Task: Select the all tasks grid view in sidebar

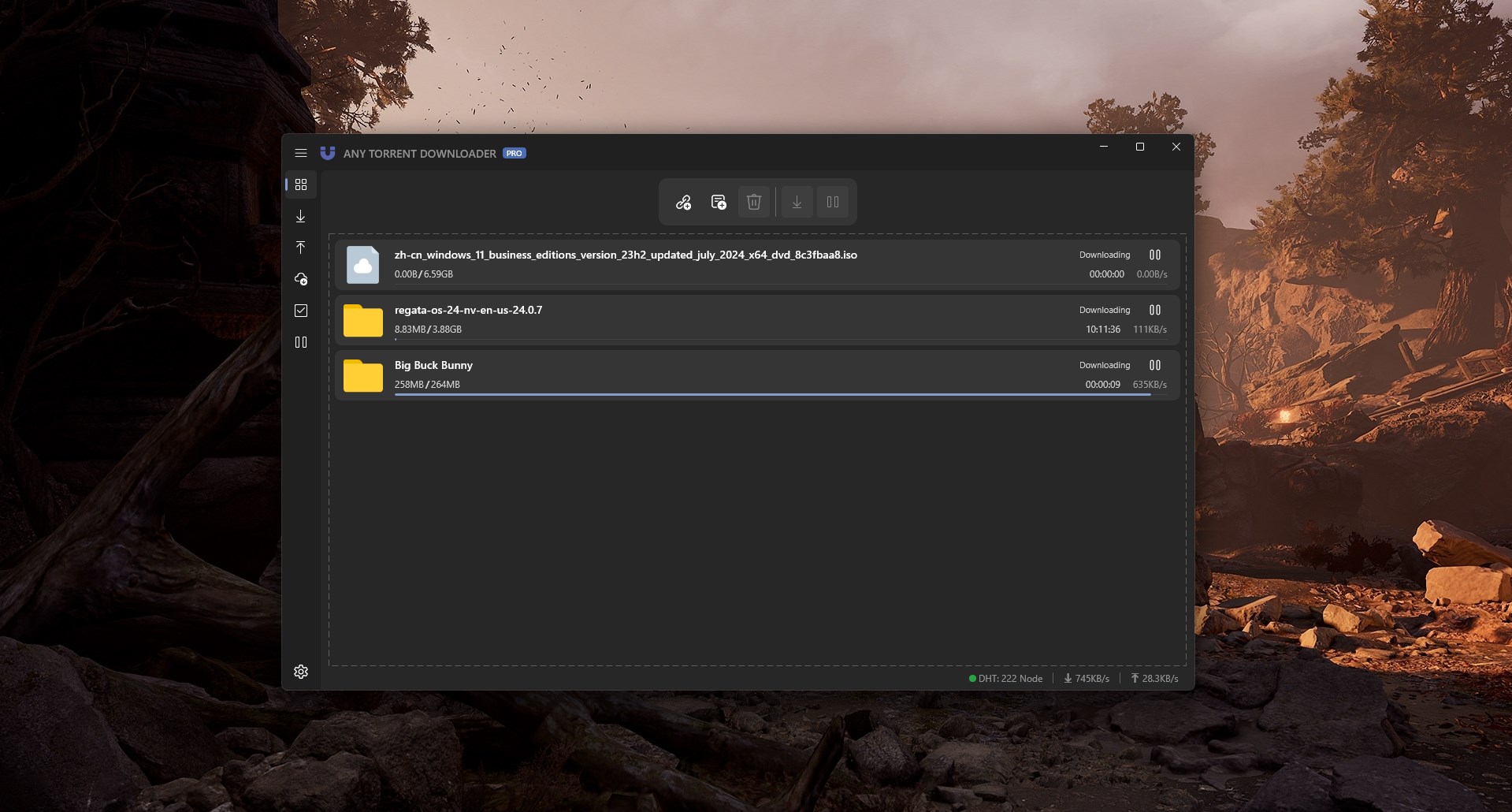Action: click(301, 184)
